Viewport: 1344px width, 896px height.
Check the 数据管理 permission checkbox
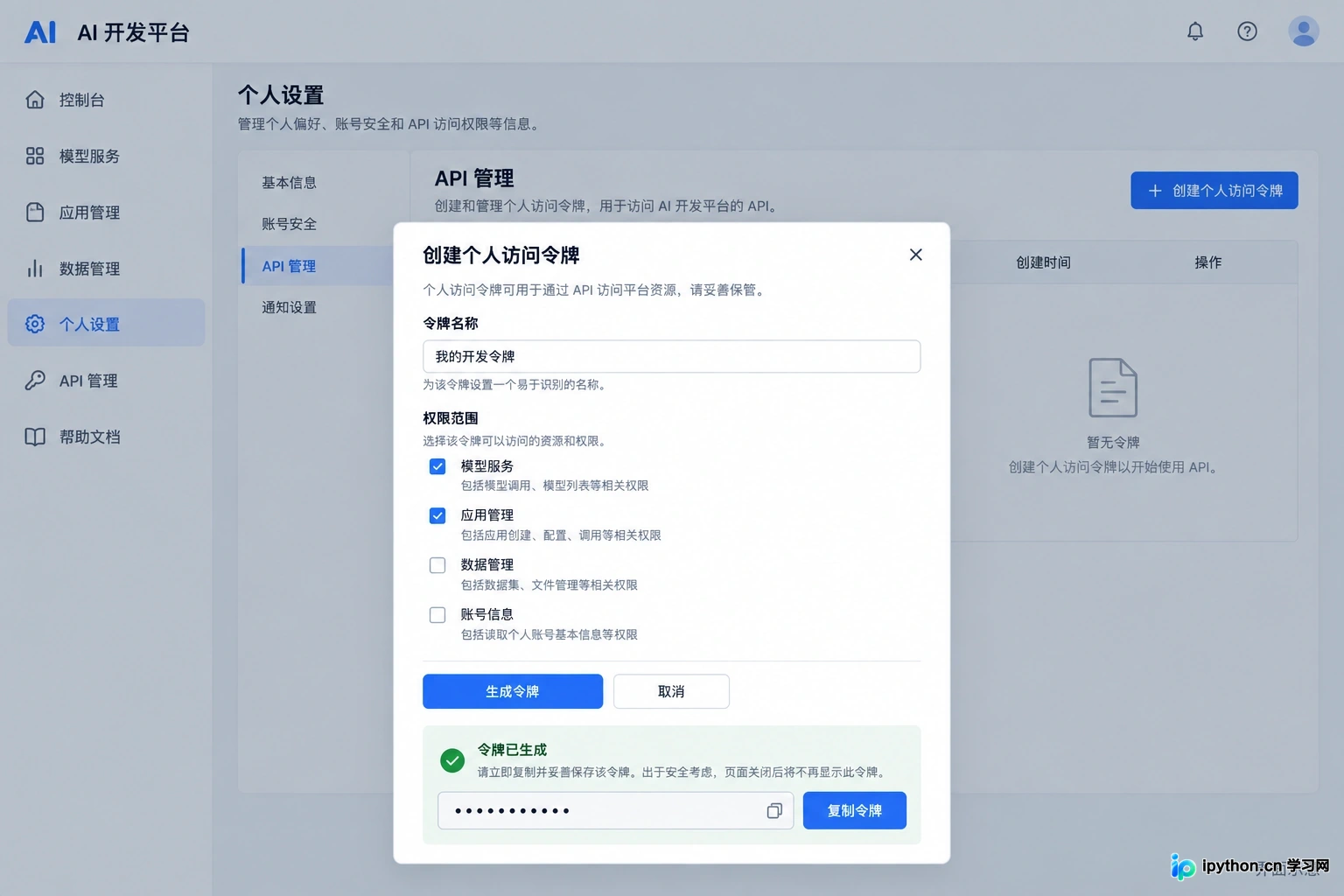click(x=437, y=565)
